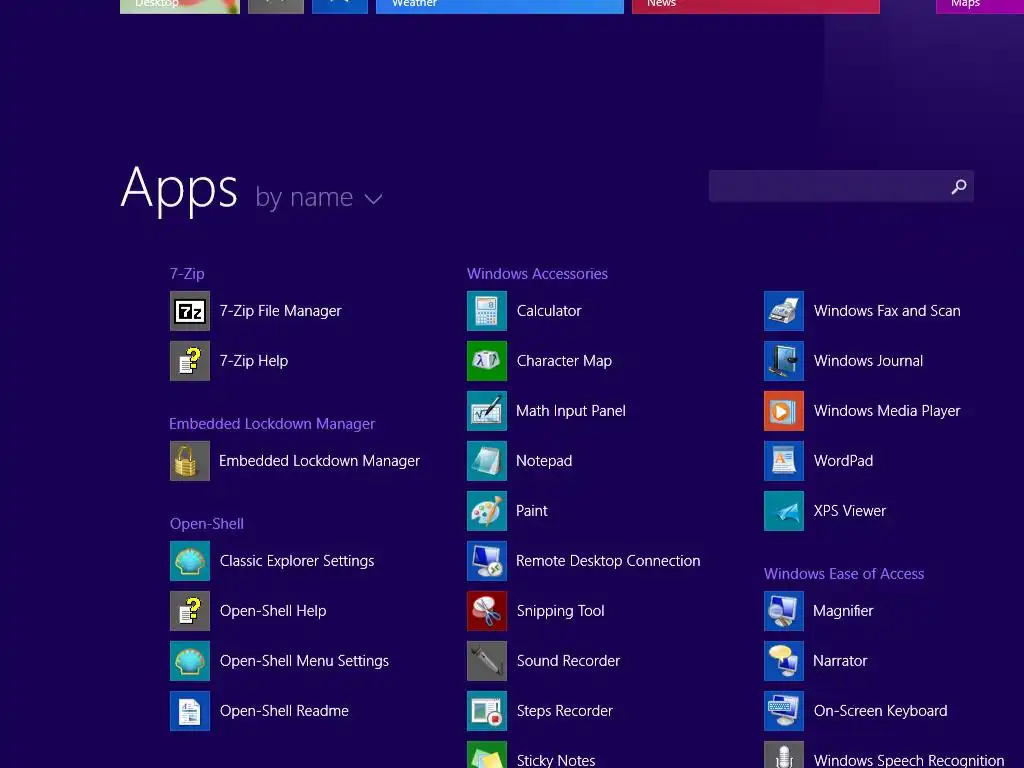Open Classic Explorer Settings shell icon

point(190,560)
